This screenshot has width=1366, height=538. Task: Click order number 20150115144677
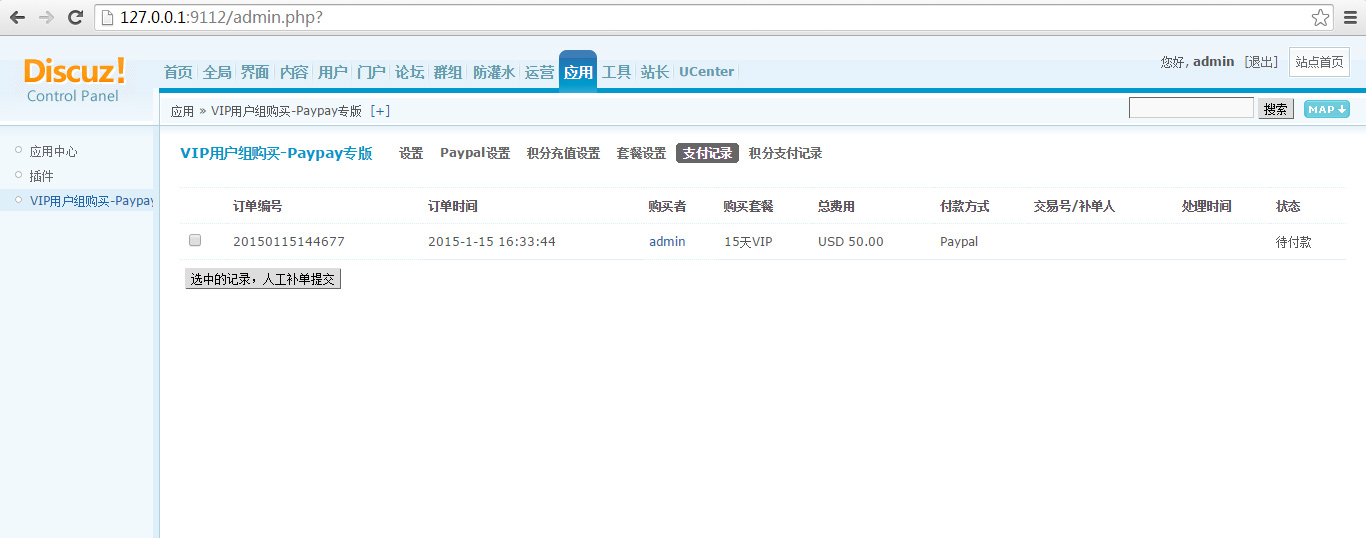(289, 242)
